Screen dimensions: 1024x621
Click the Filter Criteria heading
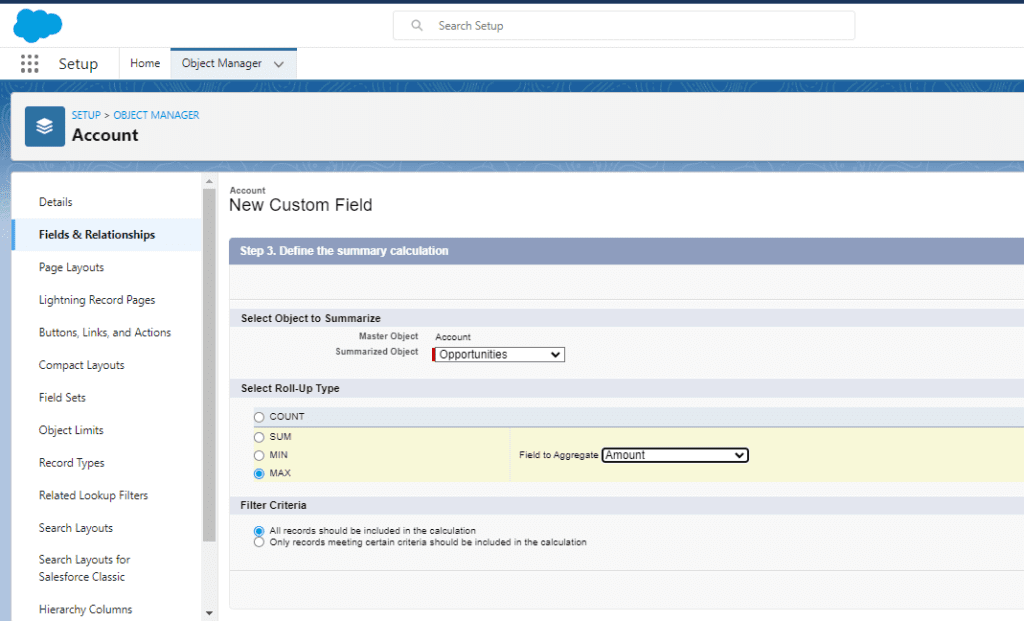[x=273, y=505]
